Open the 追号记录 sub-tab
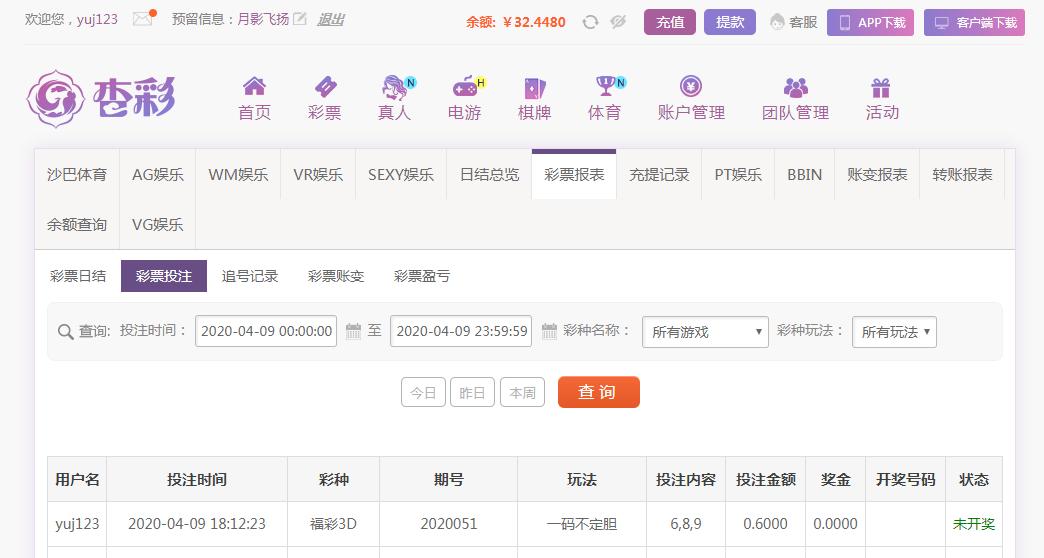The image size is (1044, 558). click(250, 276)
